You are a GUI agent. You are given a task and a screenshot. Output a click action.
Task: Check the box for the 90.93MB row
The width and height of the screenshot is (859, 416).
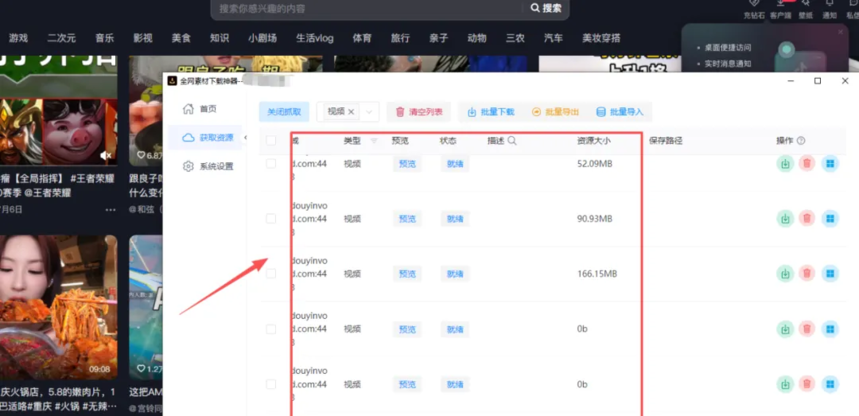click(271, 218)
